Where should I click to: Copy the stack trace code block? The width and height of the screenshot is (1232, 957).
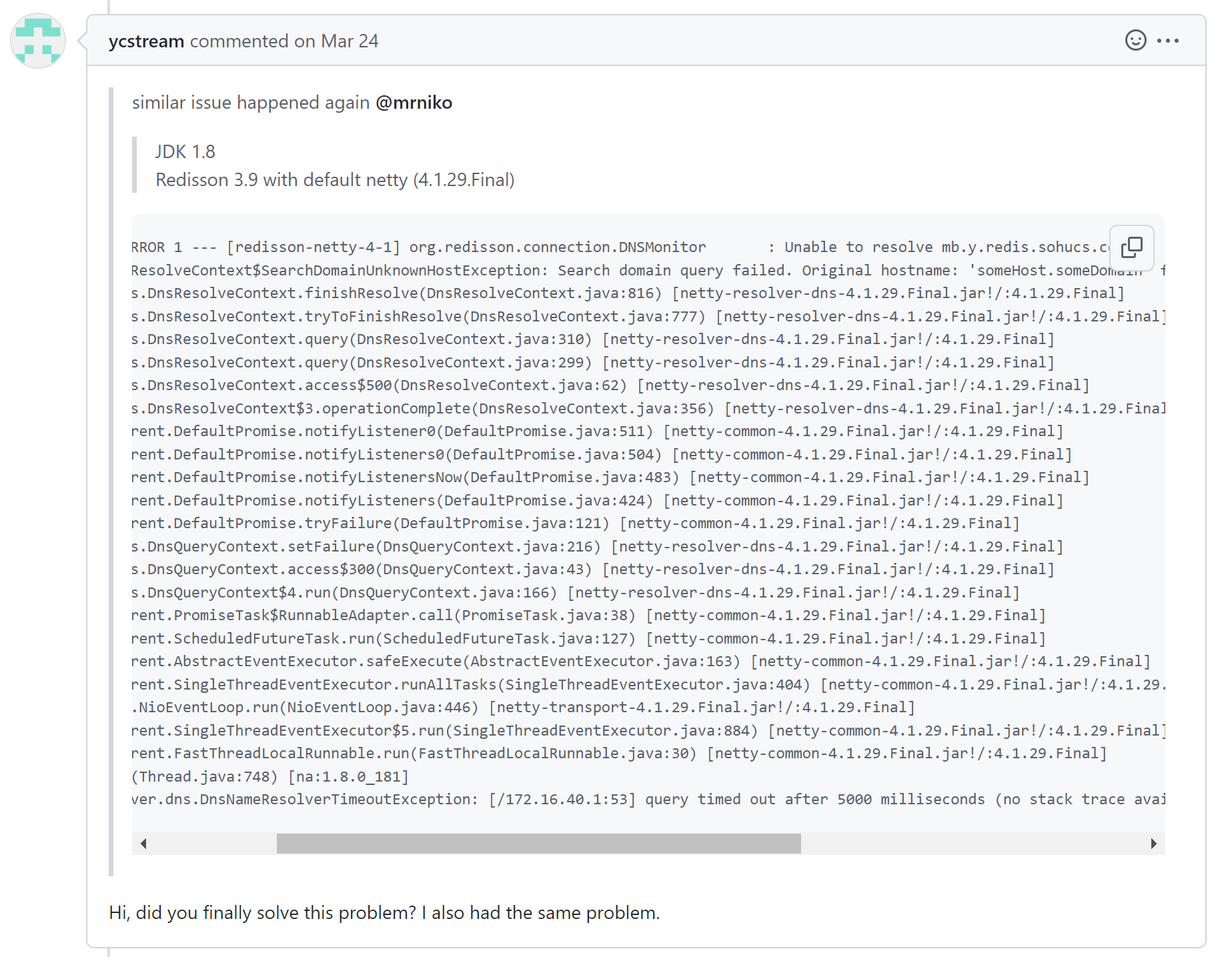[x=1131, y=247]
